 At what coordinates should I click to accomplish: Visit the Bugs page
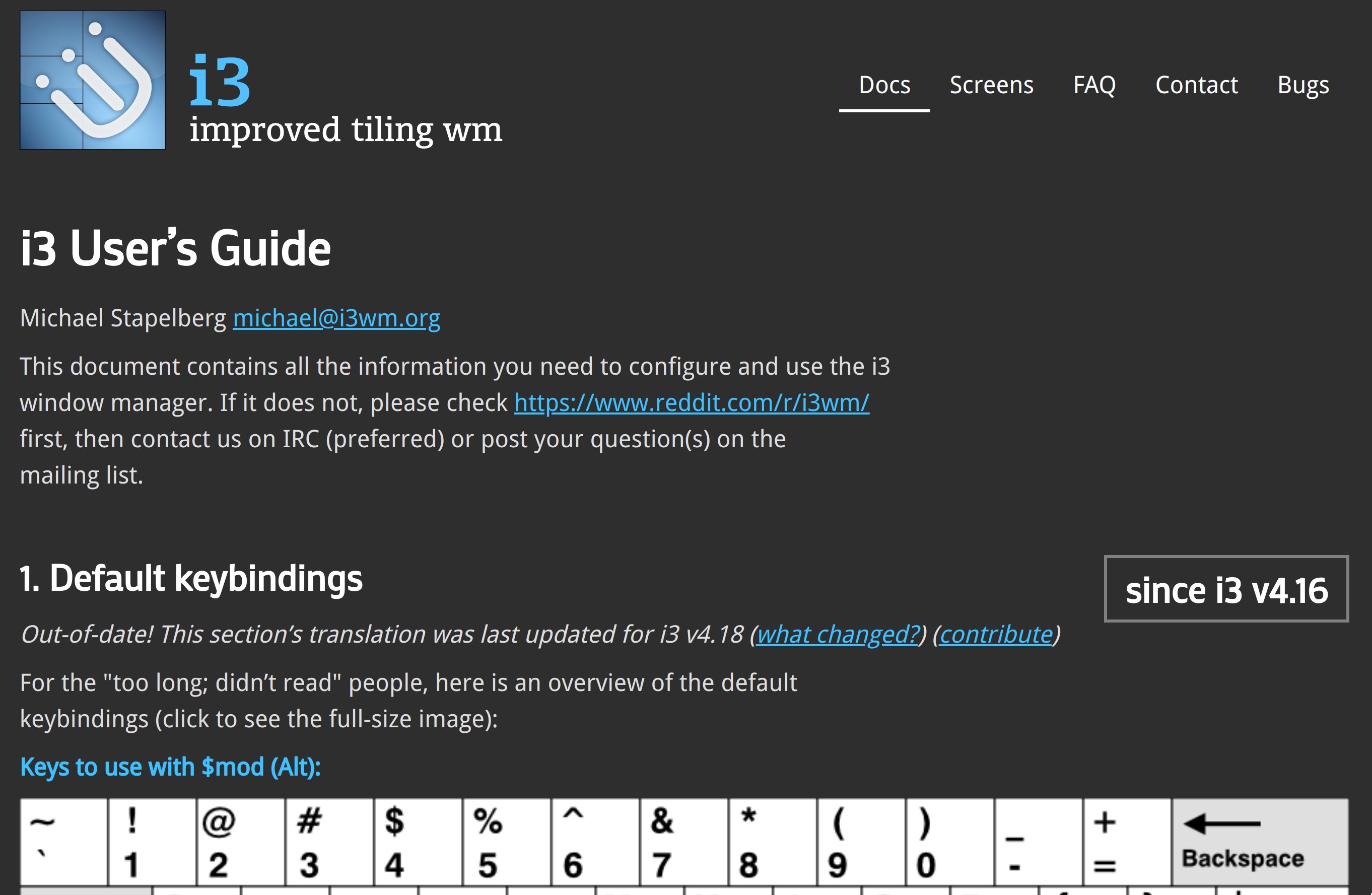coord(1303,85)
